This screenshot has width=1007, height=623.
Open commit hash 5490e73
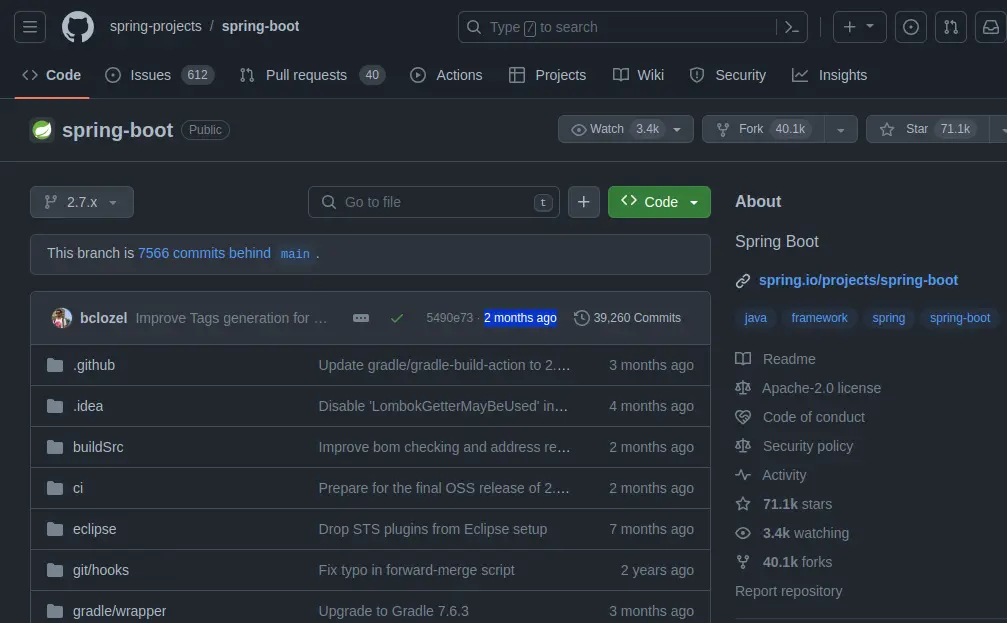(449, 318)
